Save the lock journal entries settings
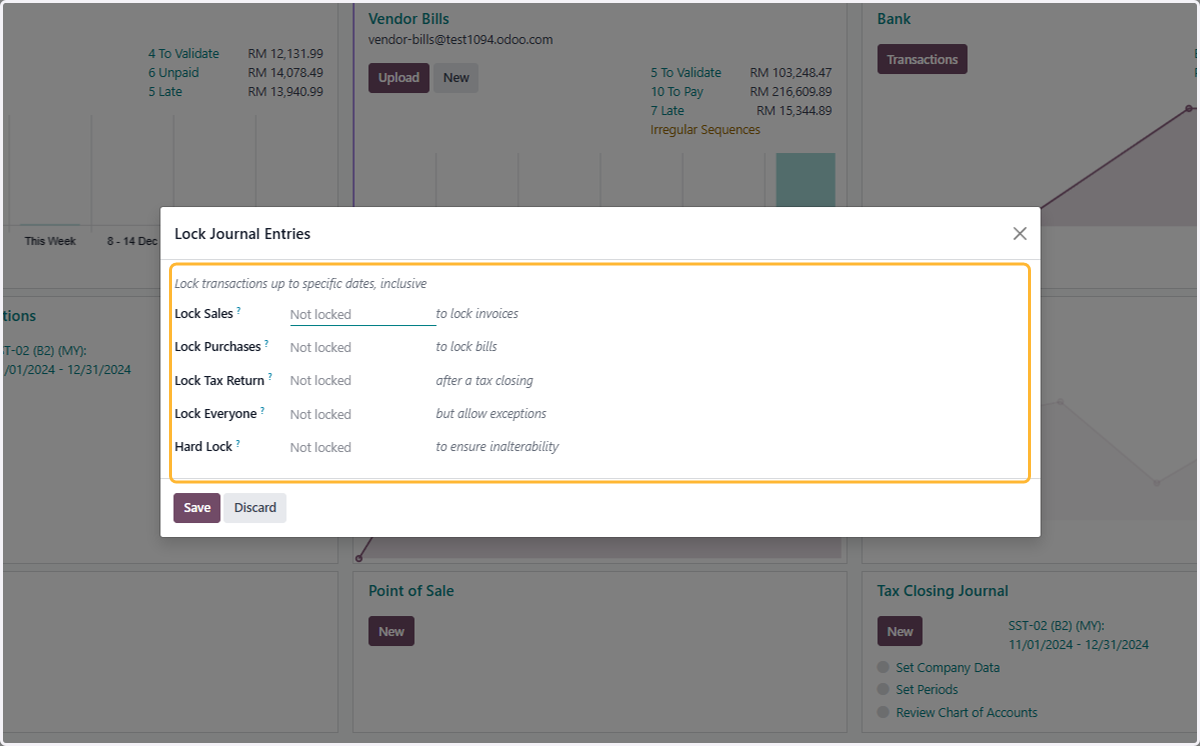The image size is (1200, 746). (197, 508)
